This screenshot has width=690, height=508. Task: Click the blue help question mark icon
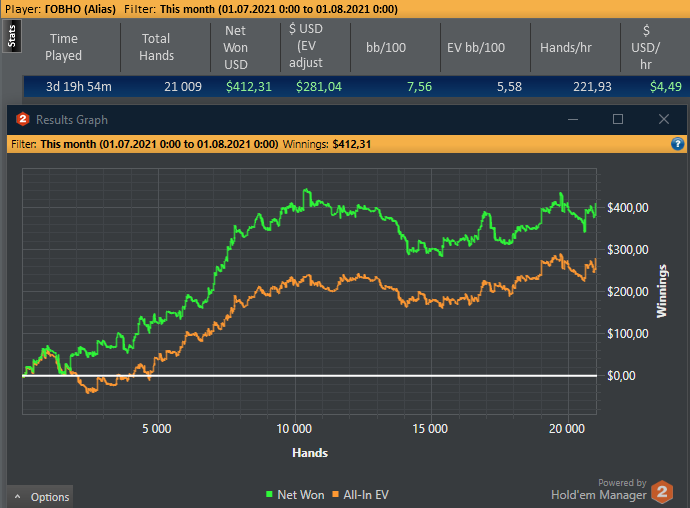(678, 144)
